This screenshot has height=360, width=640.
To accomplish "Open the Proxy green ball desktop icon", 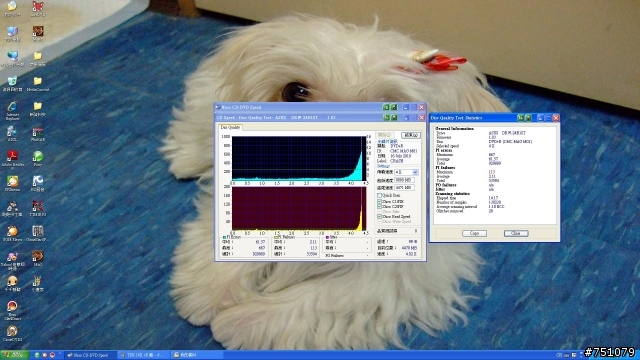I will click(x=38, y=157).
